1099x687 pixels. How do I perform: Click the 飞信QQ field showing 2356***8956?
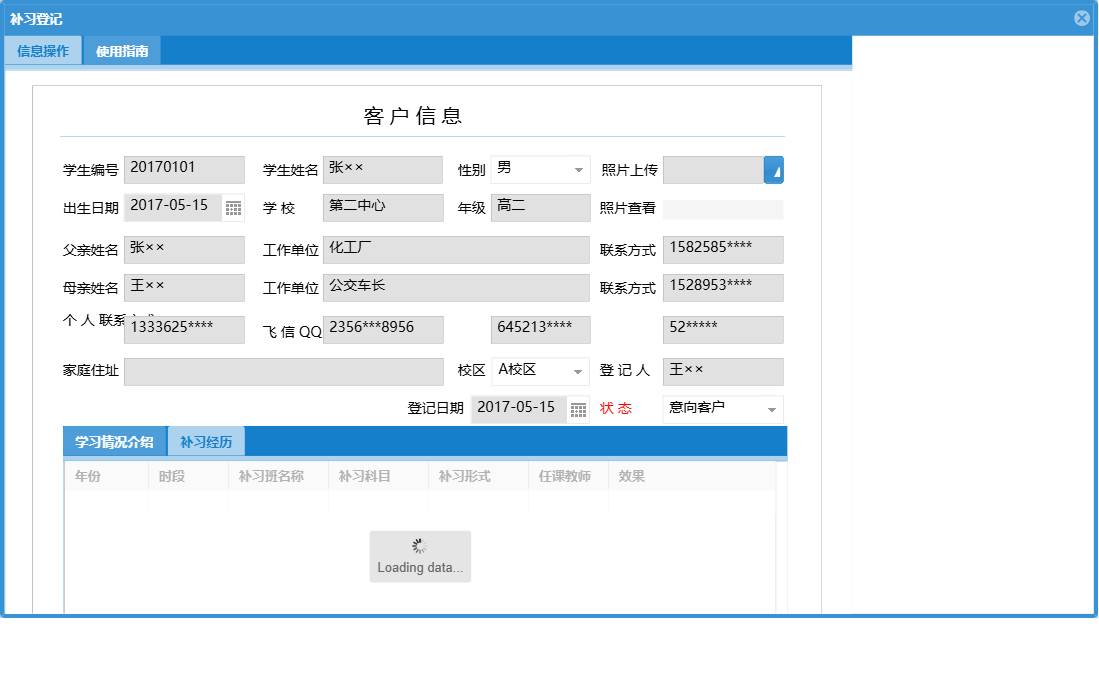point(383,328)
